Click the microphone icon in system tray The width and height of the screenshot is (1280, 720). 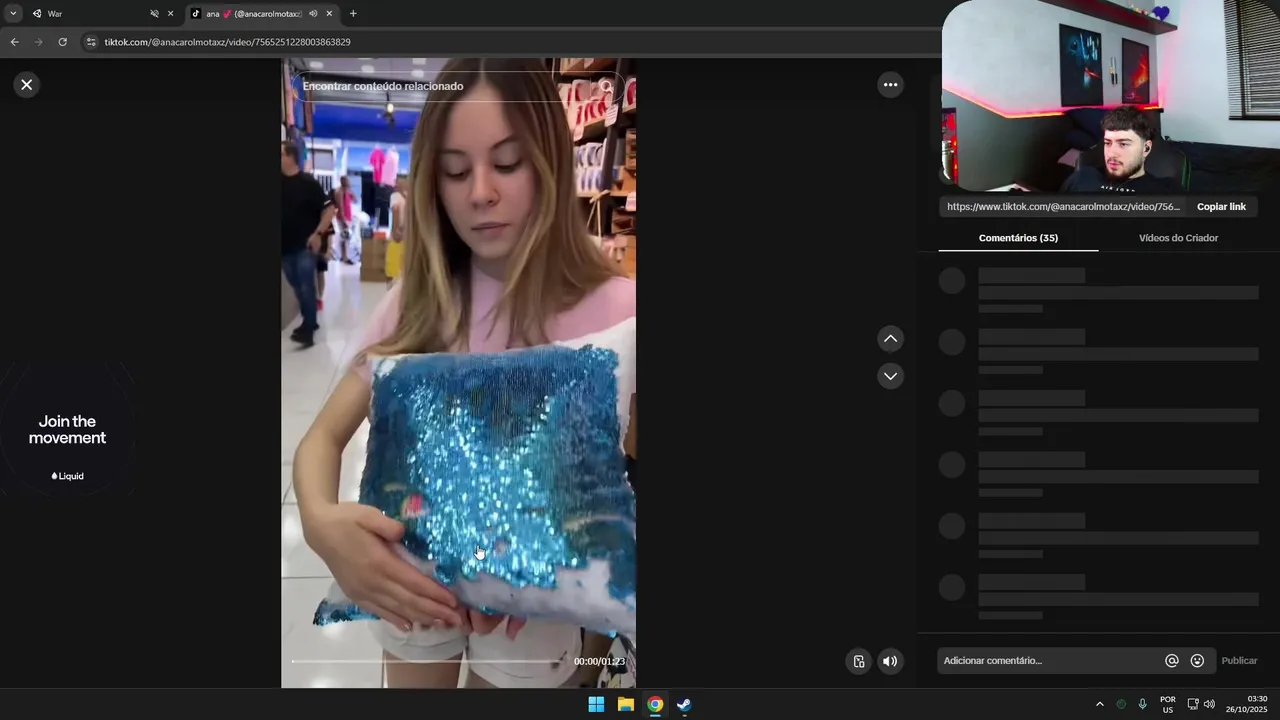pyautogui.click(x=1143, y=704)
